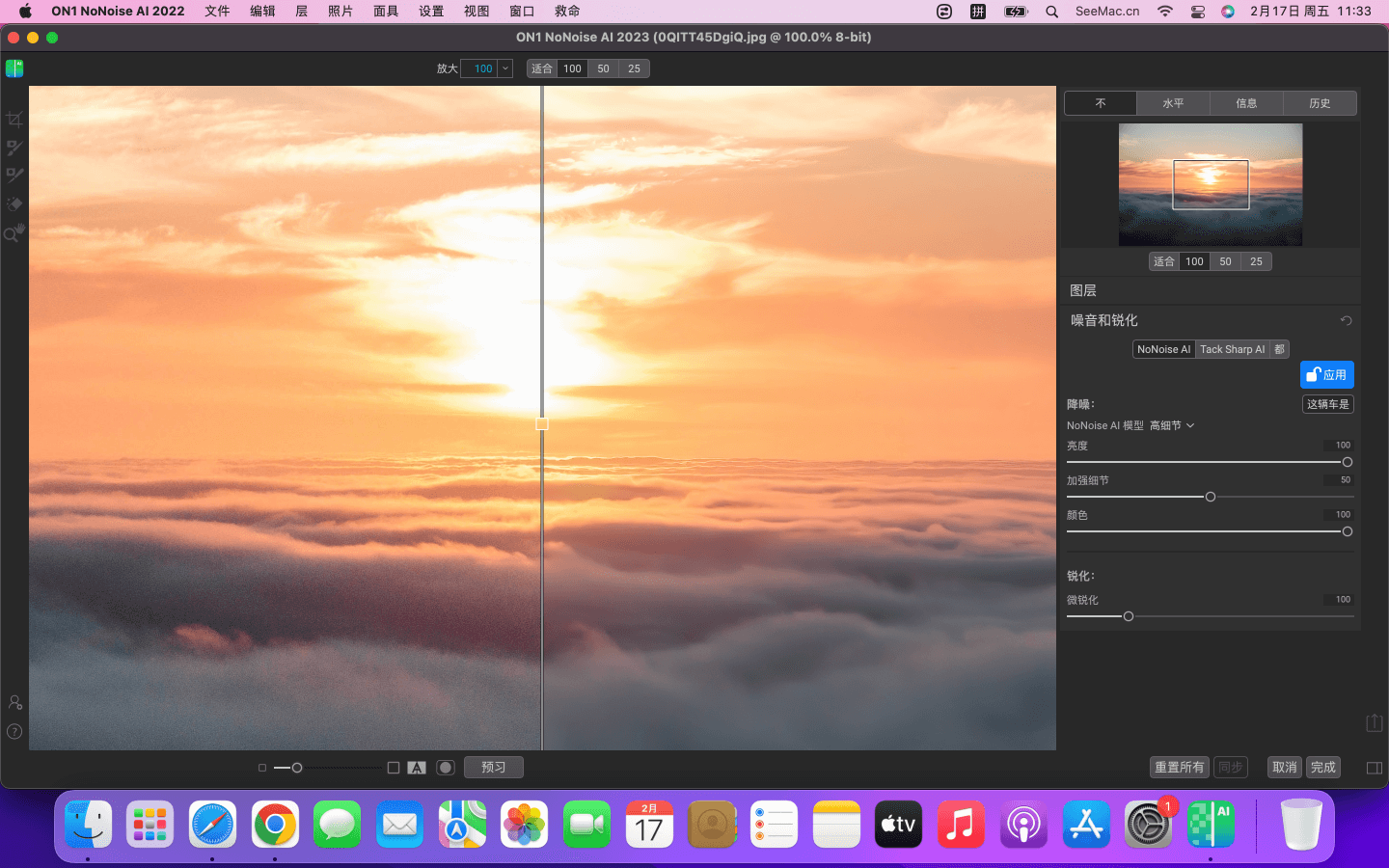Open the NoNoise AI 模型 高细节 dropdown
This screenshot has width=1389, height=868.
[x=1172, y=425]
